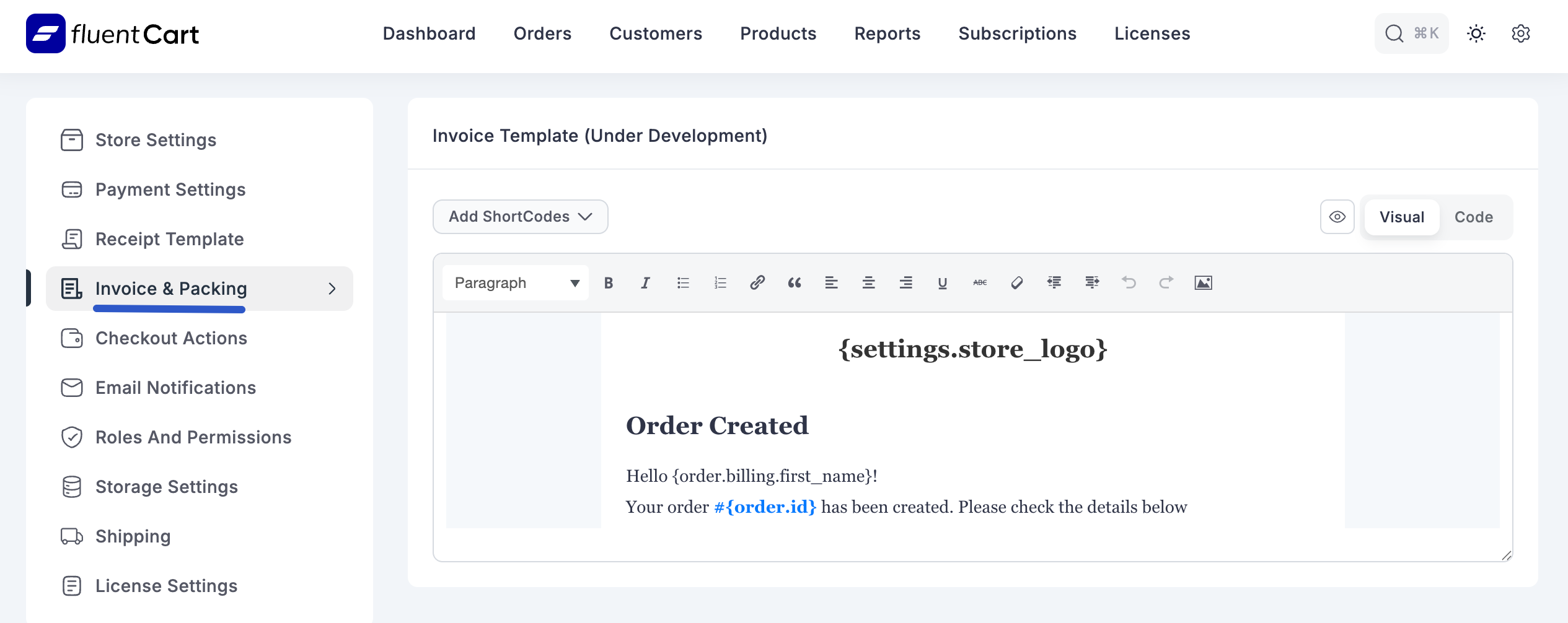This screenshot has height=623, width=1568.
Task: Toggle the preview eye icon
Action: [1337, 217]
